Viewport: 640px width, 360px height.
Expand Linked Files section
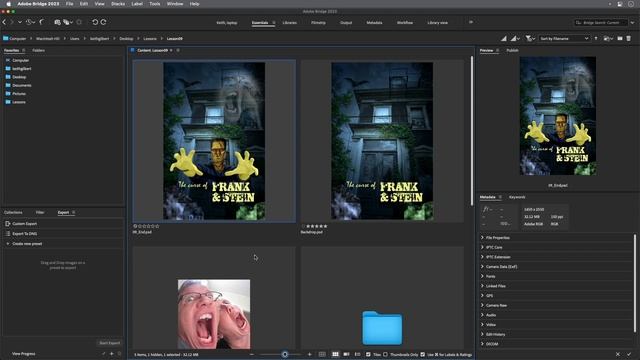[482, 286]
